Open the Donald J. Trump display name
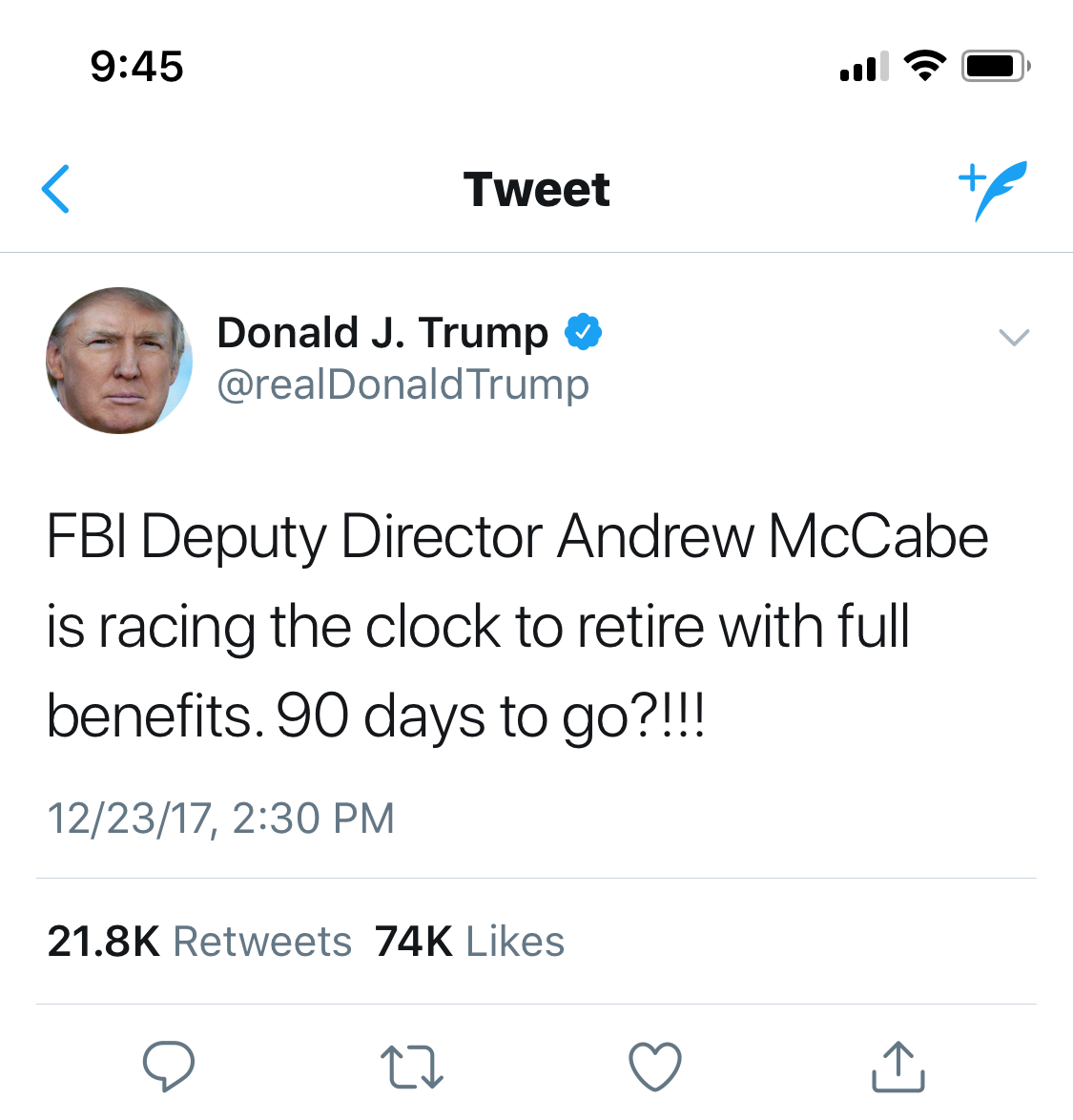1073x1120 pixels. 382,333
